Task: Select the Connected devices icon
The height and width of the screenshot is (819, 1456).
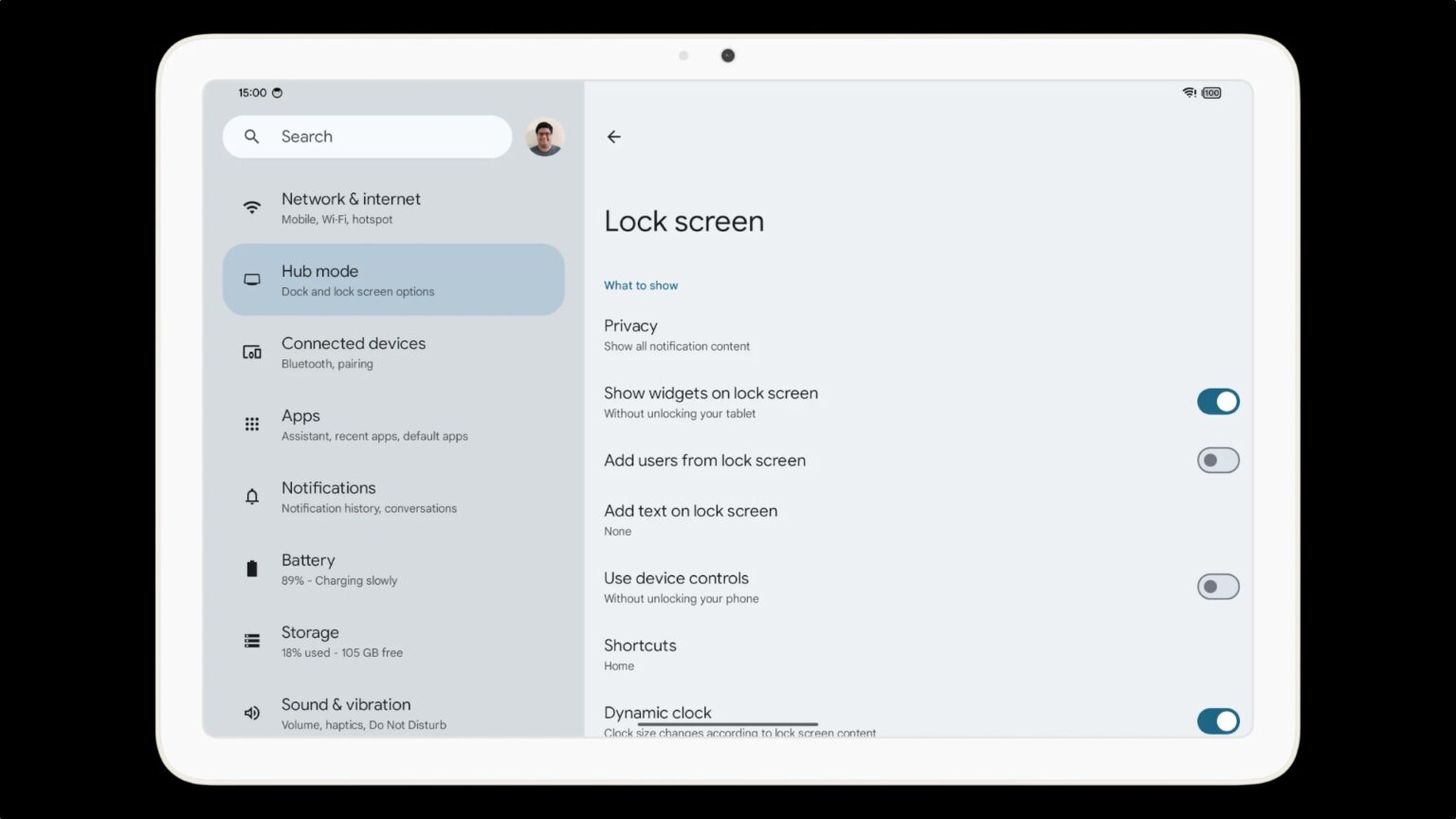Action: pyautogui.click(x=251, y=351)
